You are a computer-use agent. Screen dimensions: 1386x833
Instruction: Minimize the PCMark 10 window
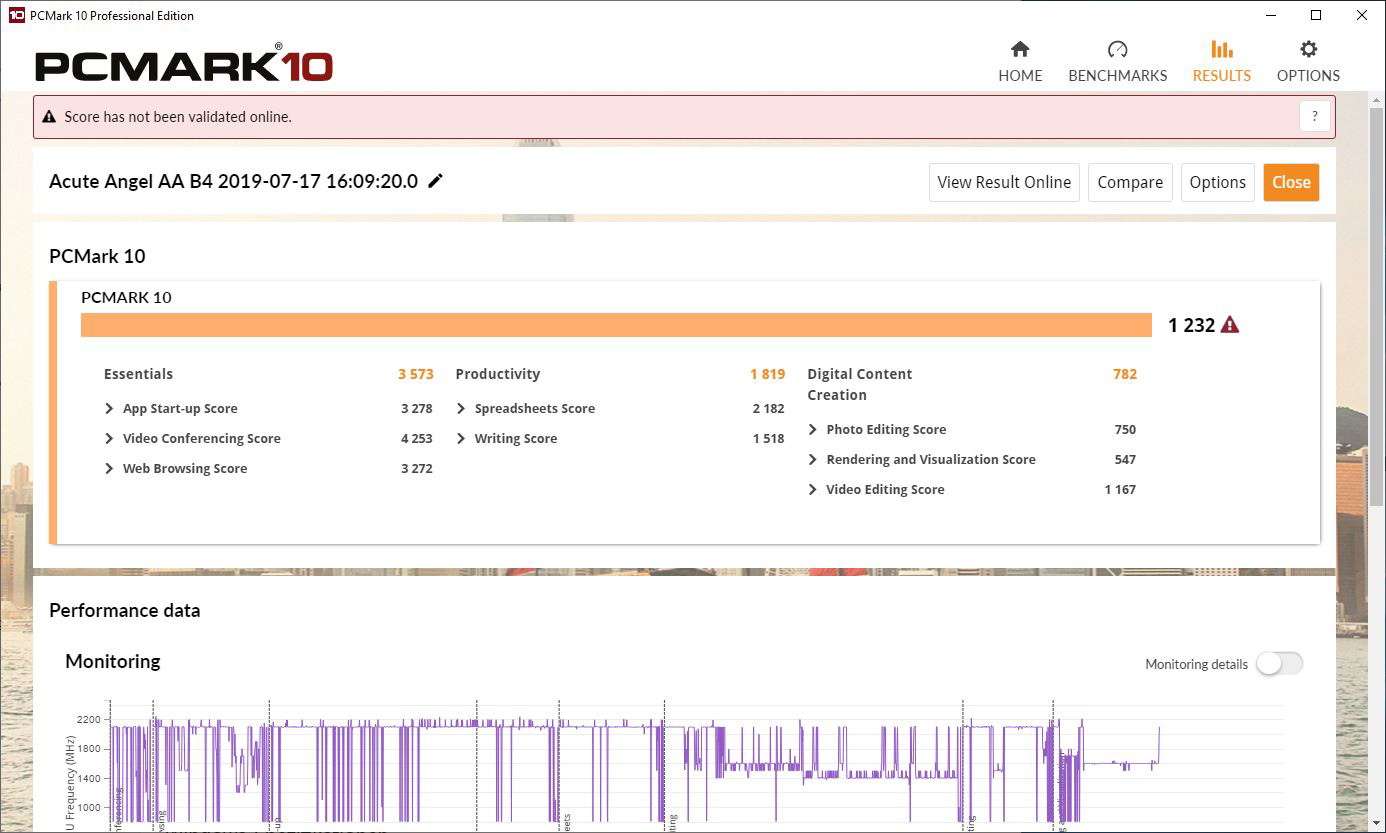point(1271,15)
